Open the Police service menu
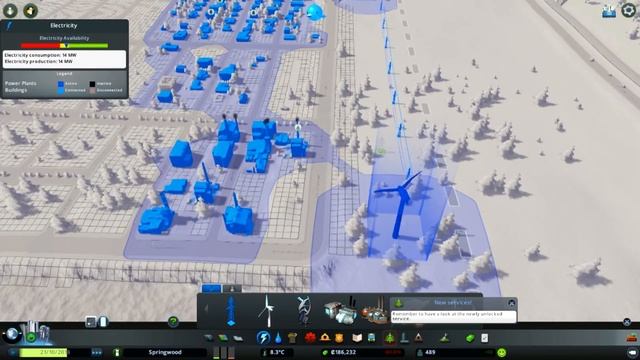640x360 pixels. coord(339,338)
